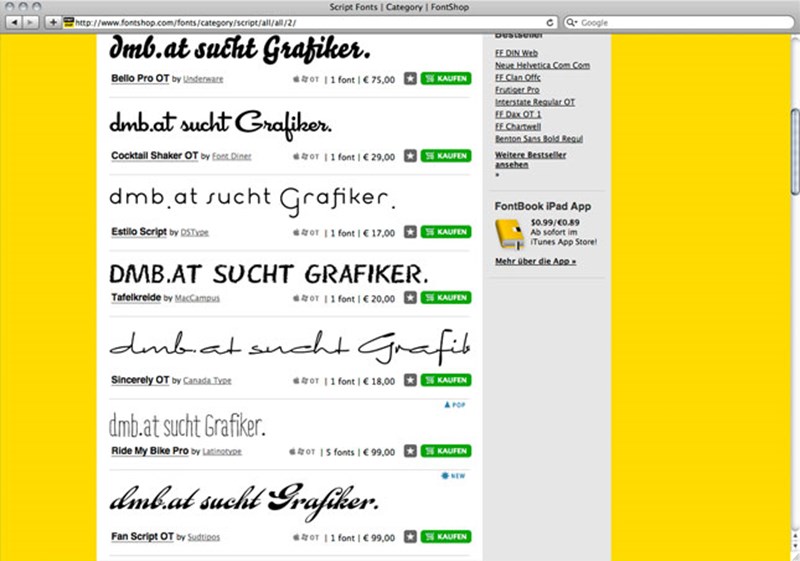Click the NEW badge on Fan Script OT
The image size is (800, 561).
pyautogui.click(x=453, y=476)
